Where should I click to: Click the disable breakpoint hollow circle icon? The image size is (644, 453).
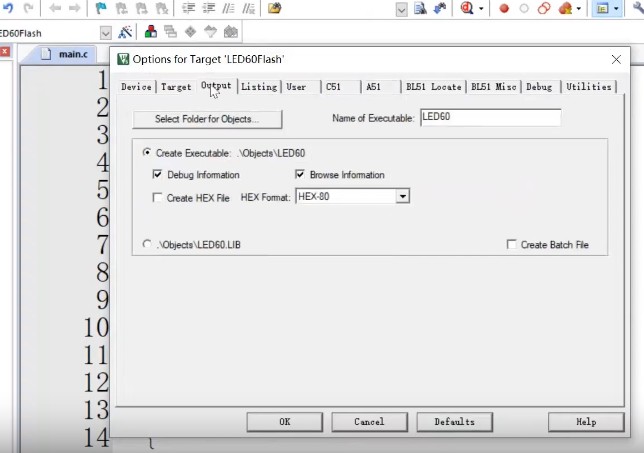click(x=524, y=9)
